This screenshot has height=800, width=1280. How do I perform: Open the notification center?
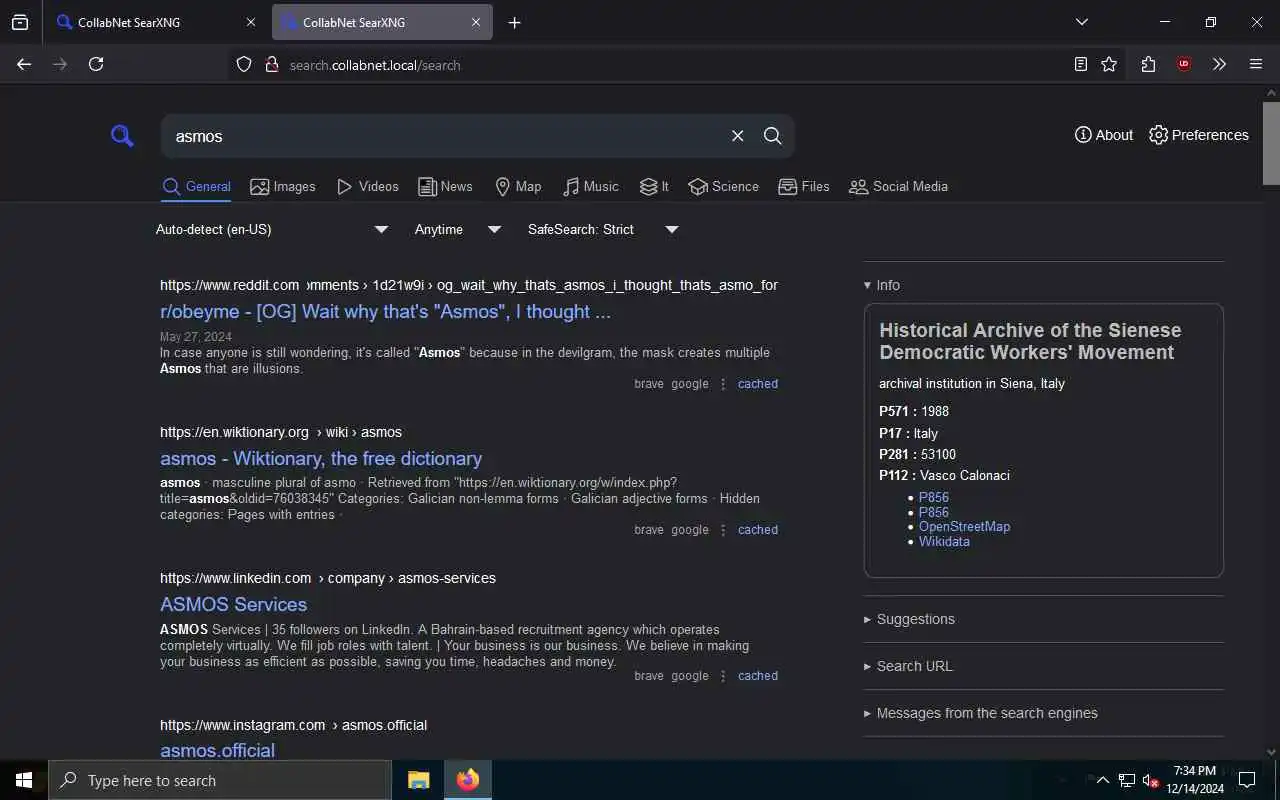point(1247,780)
